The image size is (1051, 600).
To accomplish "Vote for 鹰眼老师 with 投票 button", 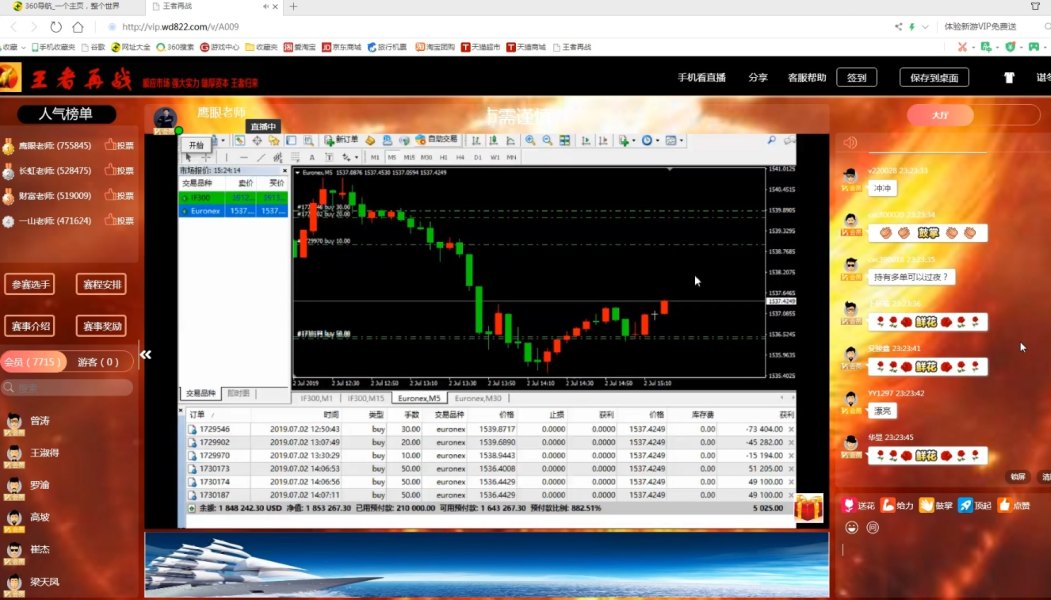I will [119, 146].
